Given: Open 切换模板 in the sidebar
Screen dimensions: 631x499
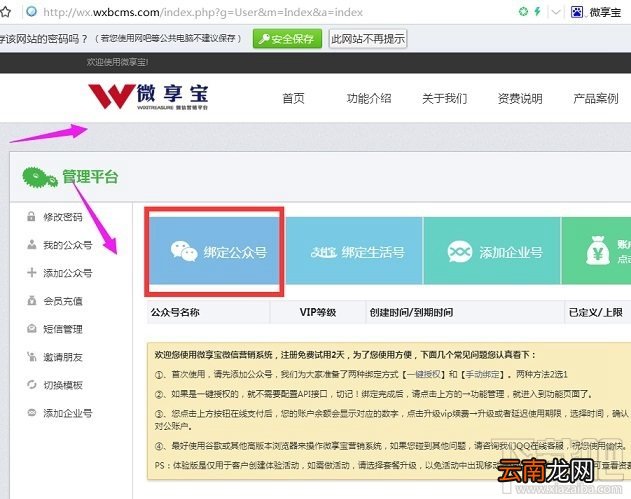Looking at the screenshot, I should click(63, 385).
